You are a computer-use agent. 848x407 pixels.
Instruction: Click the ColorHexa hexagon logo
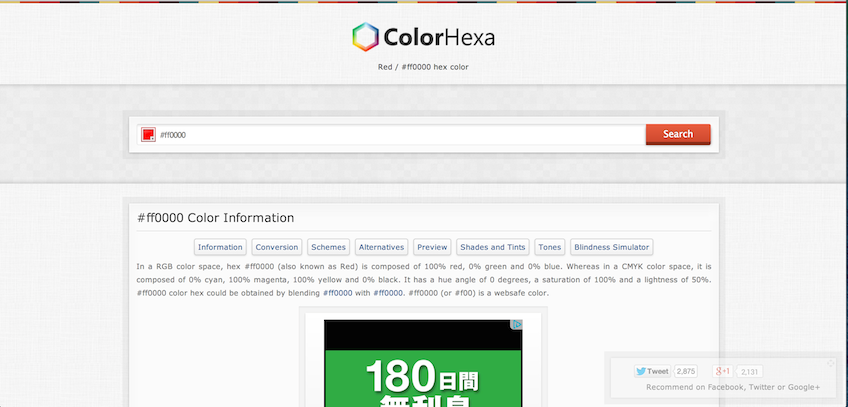[x=366, y=37]
